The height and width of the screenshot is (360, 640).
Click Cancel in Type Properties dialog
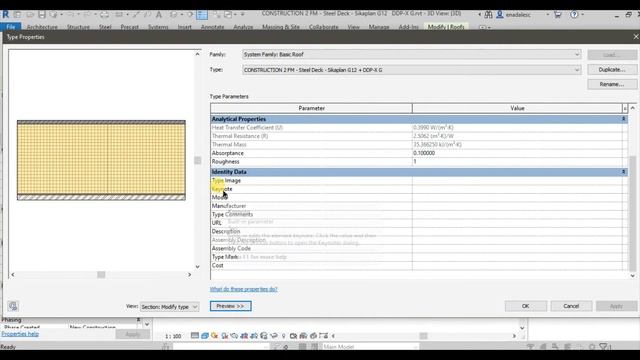click(x=571, y=306)
